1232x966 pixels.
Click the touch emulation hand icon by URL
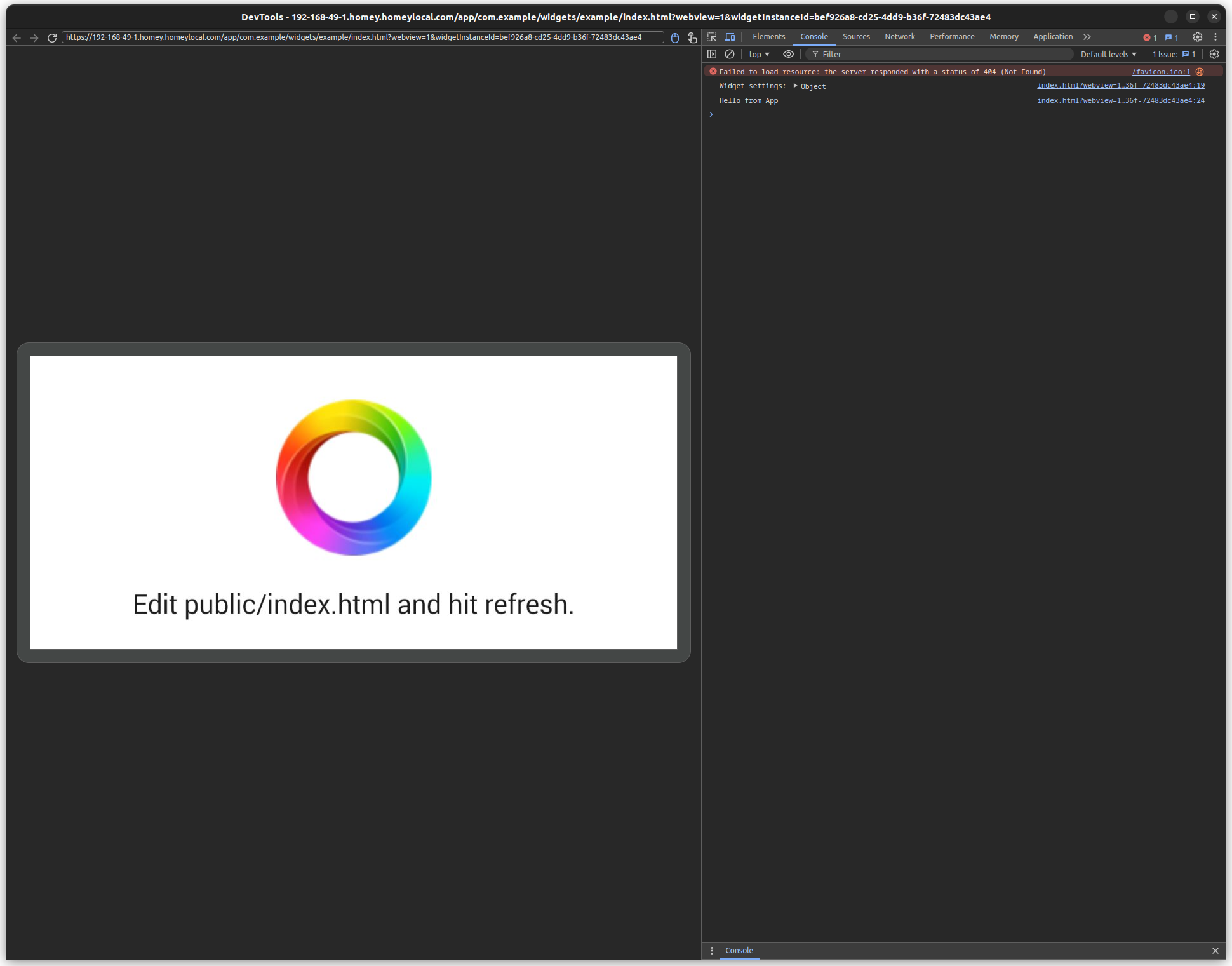692,38
